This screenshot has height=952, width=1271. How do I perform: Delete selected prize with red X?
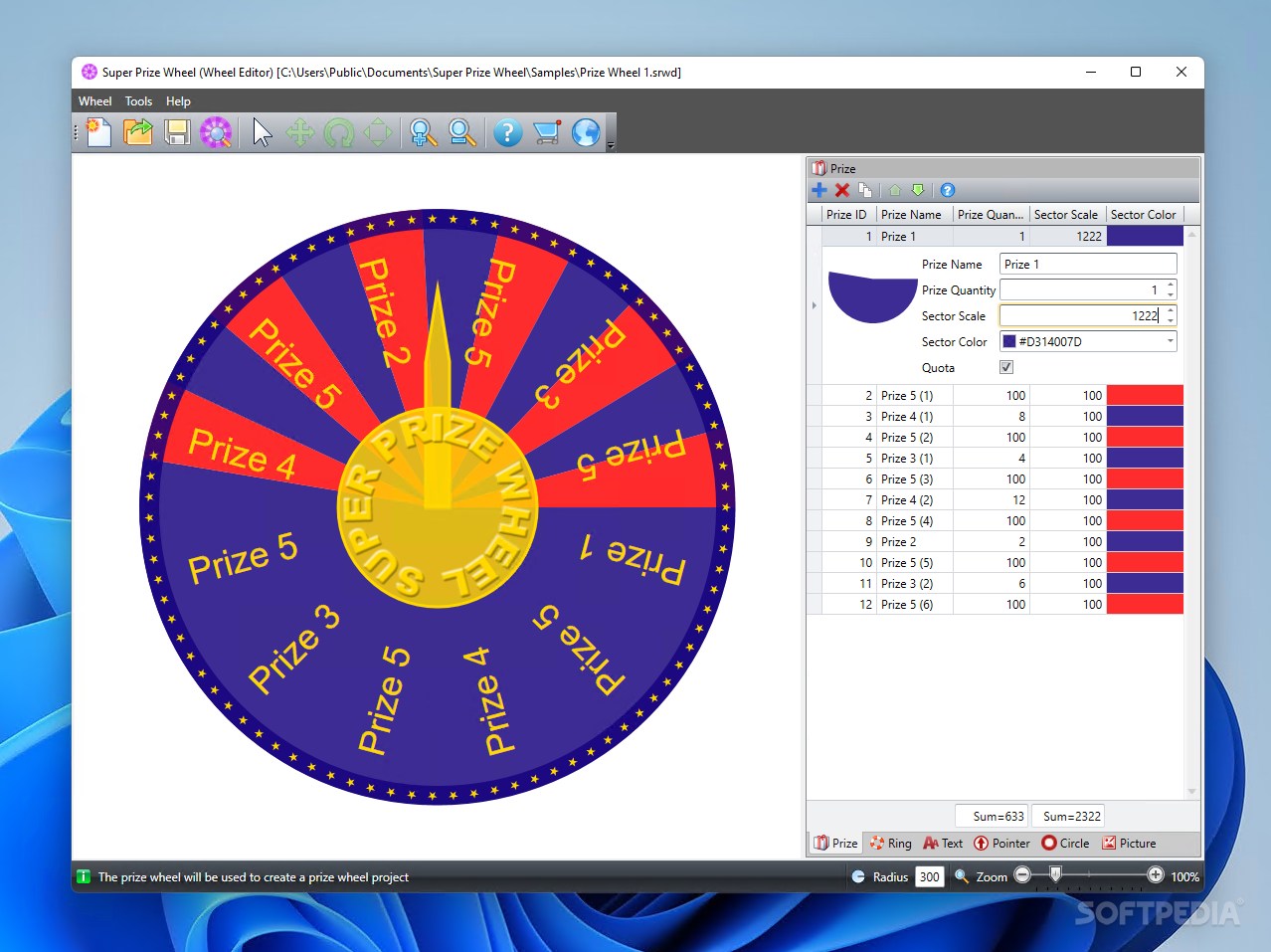842,190
